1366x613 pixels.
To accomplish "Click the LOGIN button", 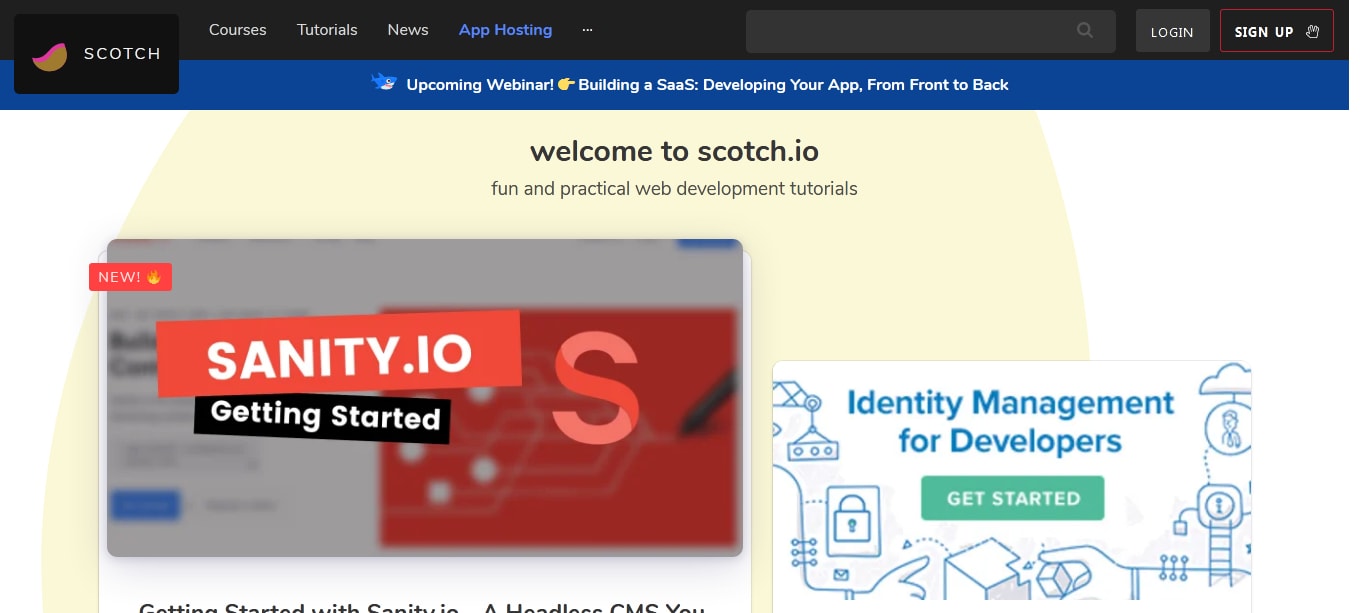I will (x=1172, y=31).
